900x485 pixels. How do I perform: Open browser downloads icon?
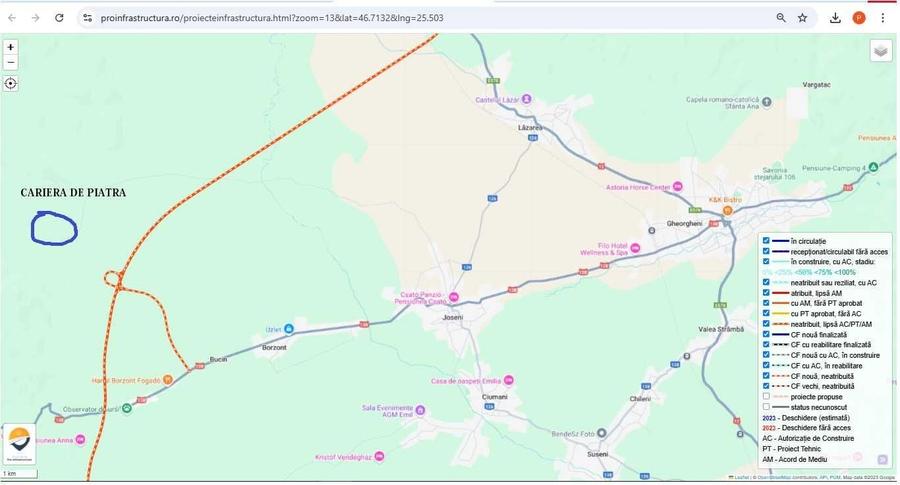point(835,18)
